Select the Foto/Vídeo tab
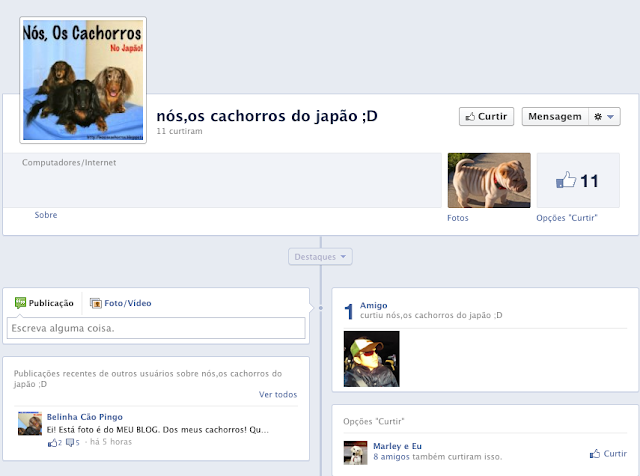Image resolution: width=640 pixels, height=476 pixels. (121, 303)
